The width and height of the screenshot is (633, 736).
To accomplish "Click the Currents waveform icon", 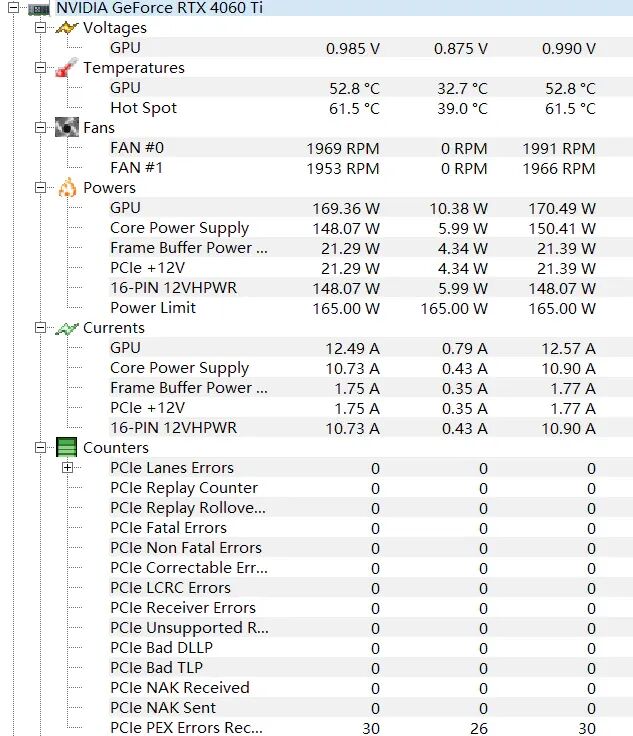I will click(66, 328).
